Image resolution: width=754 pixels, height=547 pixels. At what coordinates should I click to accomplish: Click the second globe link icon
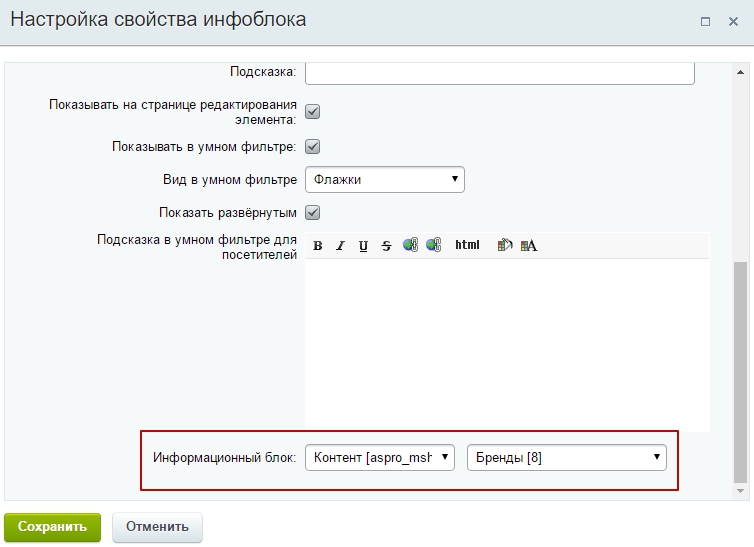433,245
